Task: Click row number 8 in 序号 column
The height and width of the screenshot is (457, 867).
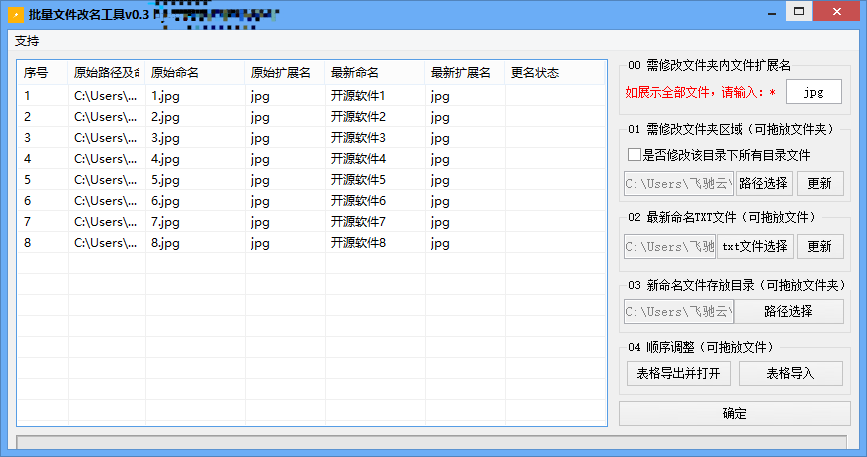Action: tap(43, 243)
